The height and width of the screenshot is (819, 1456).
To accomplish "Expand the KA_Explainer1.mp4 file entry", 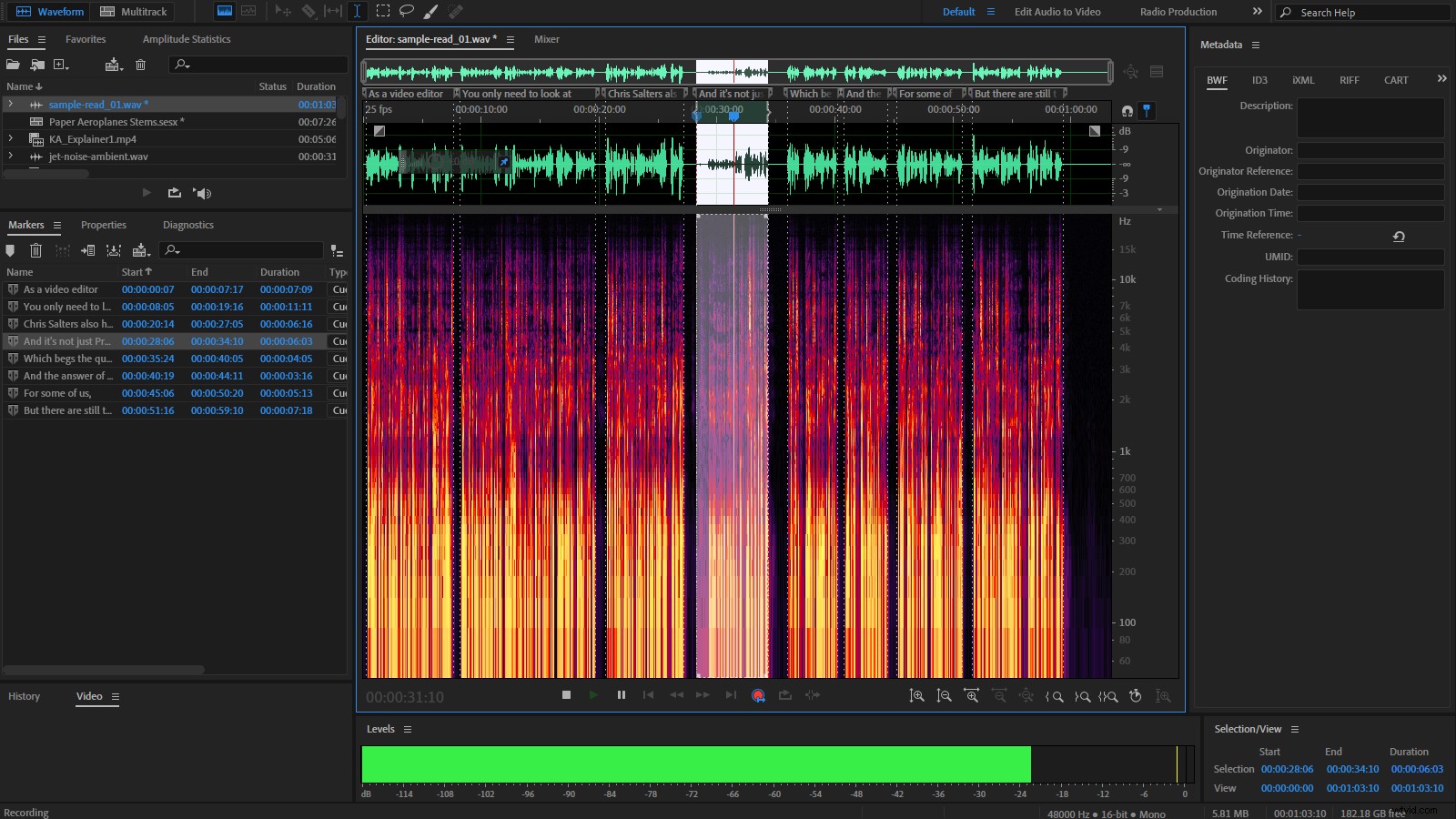I will [x=10, y=139].
